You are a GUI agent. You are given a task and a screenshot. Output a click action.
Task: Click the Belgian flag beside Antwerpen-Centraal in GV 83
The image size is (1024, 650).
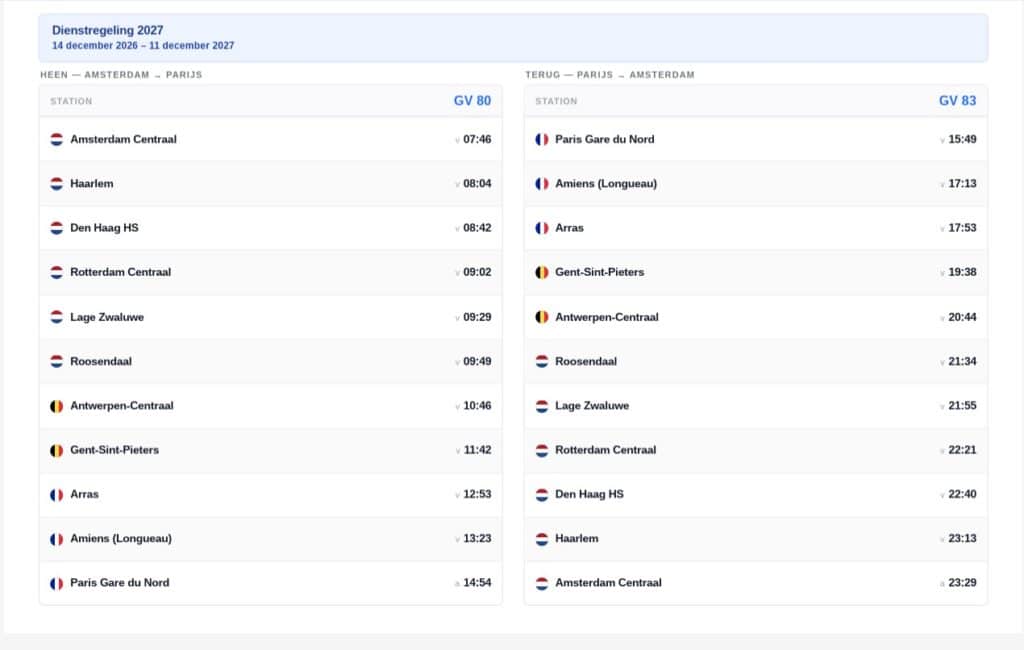pyautogui.click(x=541, y=317)
